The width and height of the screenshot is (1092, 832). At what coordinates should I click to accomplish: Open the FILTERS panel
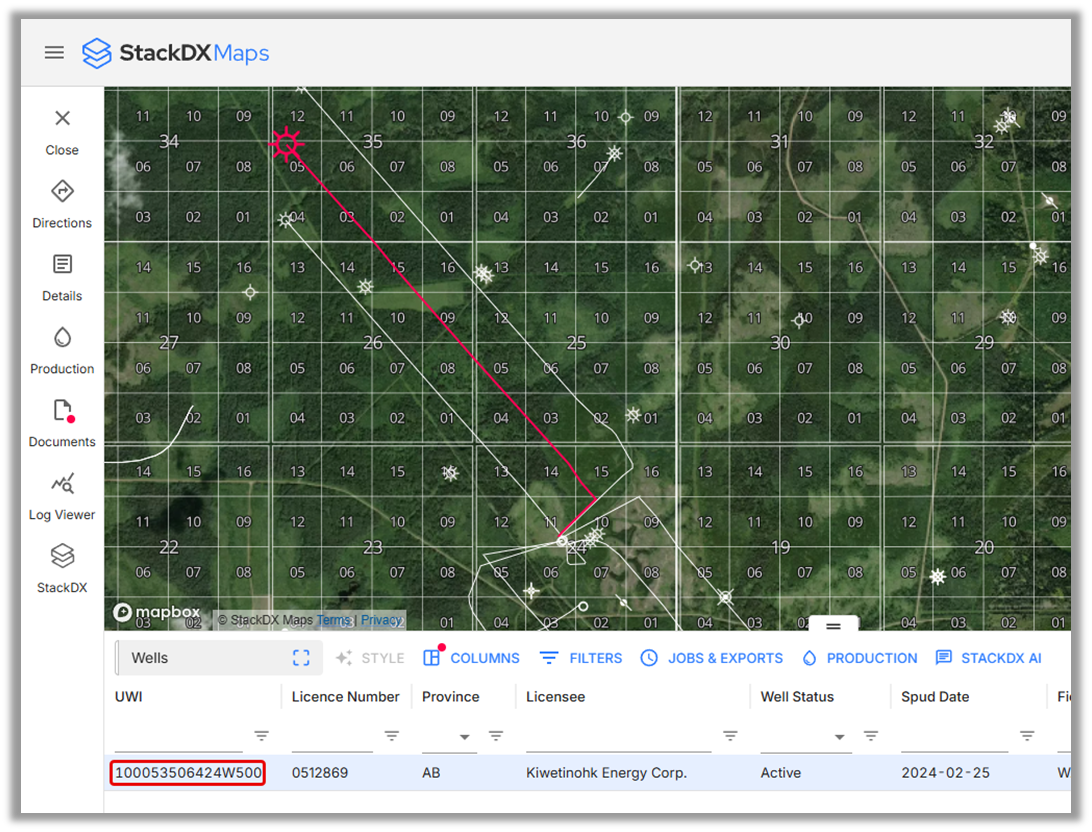point(581,658)
